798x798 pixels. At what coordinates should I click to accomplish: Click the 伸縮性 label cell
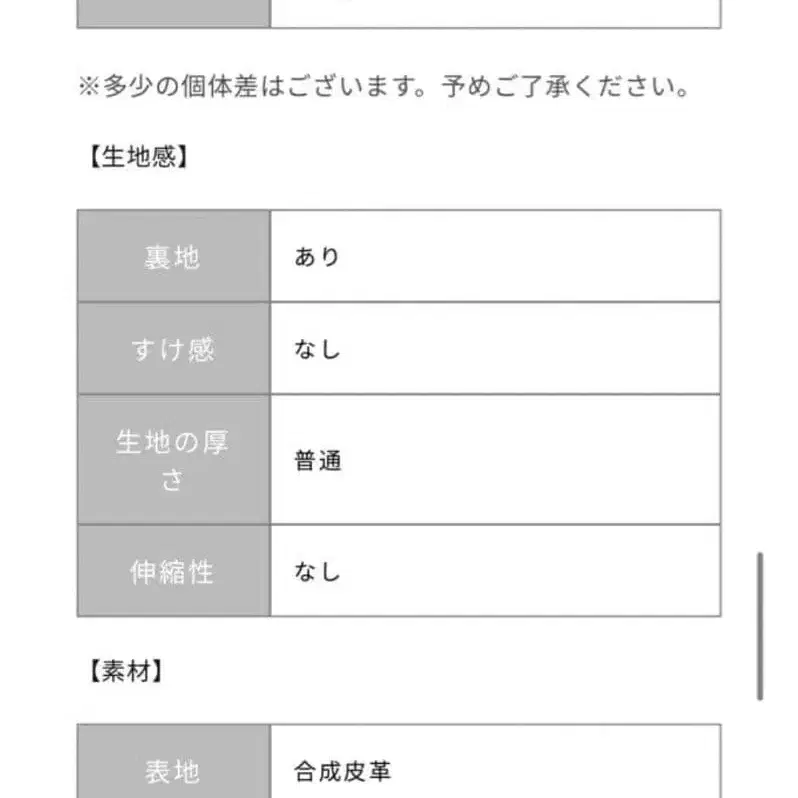(173, 572)
